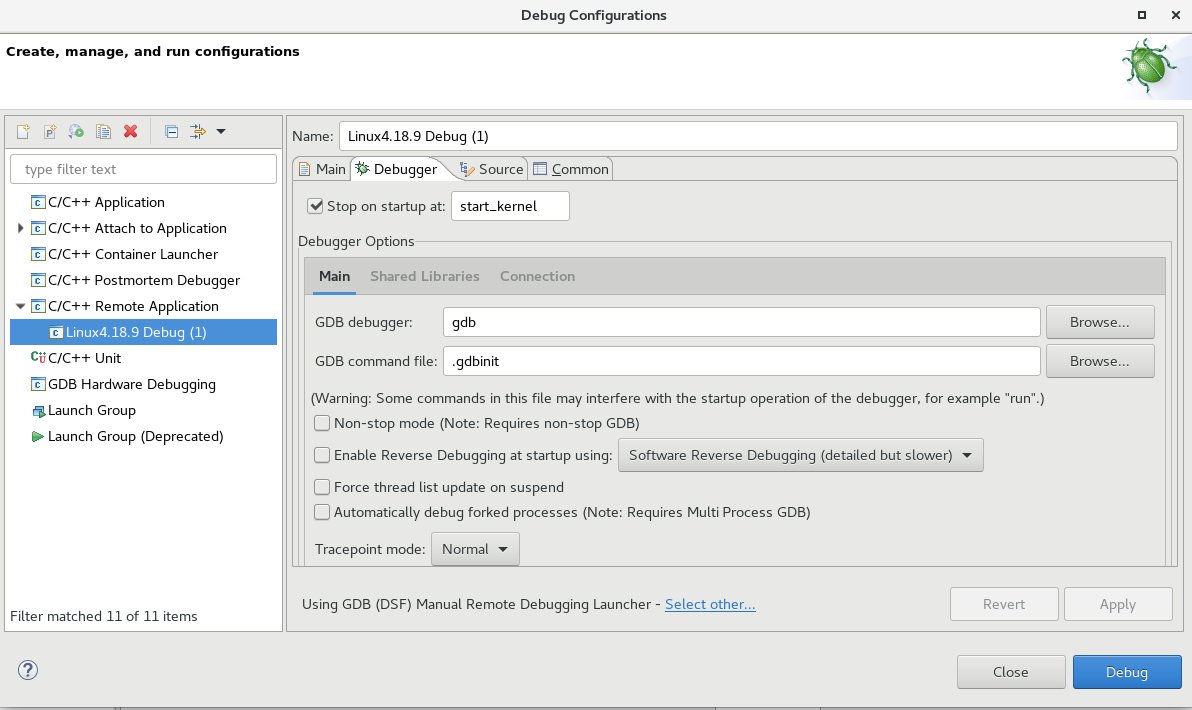The image size is (1192, 710).
Task: Open the filter launch configurations settings
Action: [x=198, y=131]
